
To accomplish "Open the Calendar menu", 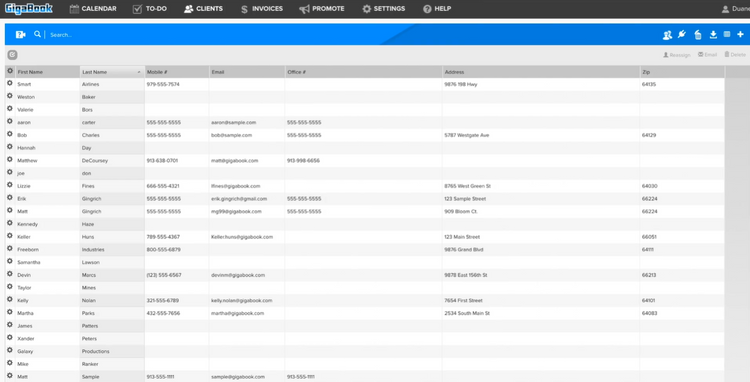I will pyautogui.click(x=93, y=9).
